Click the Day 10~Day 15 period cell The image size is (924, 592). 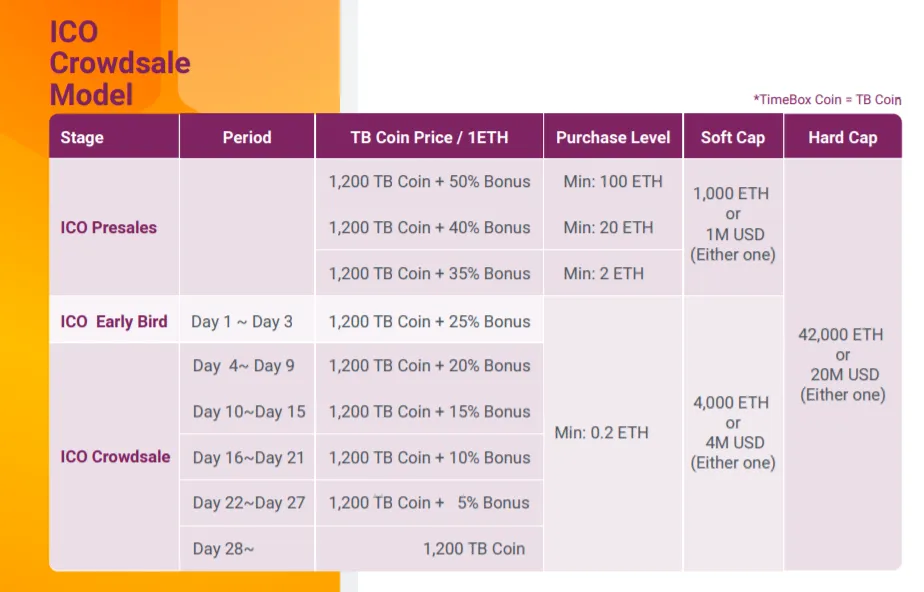coord(249,412)
